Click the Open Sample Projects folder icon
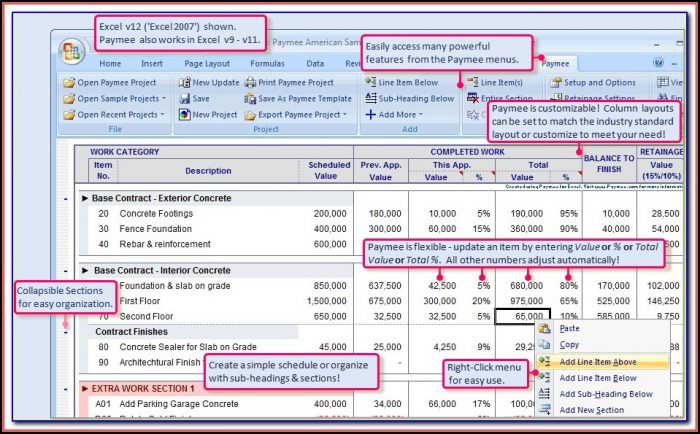The height and width of the screenshot is (434, 700). (x=69, y=99)
